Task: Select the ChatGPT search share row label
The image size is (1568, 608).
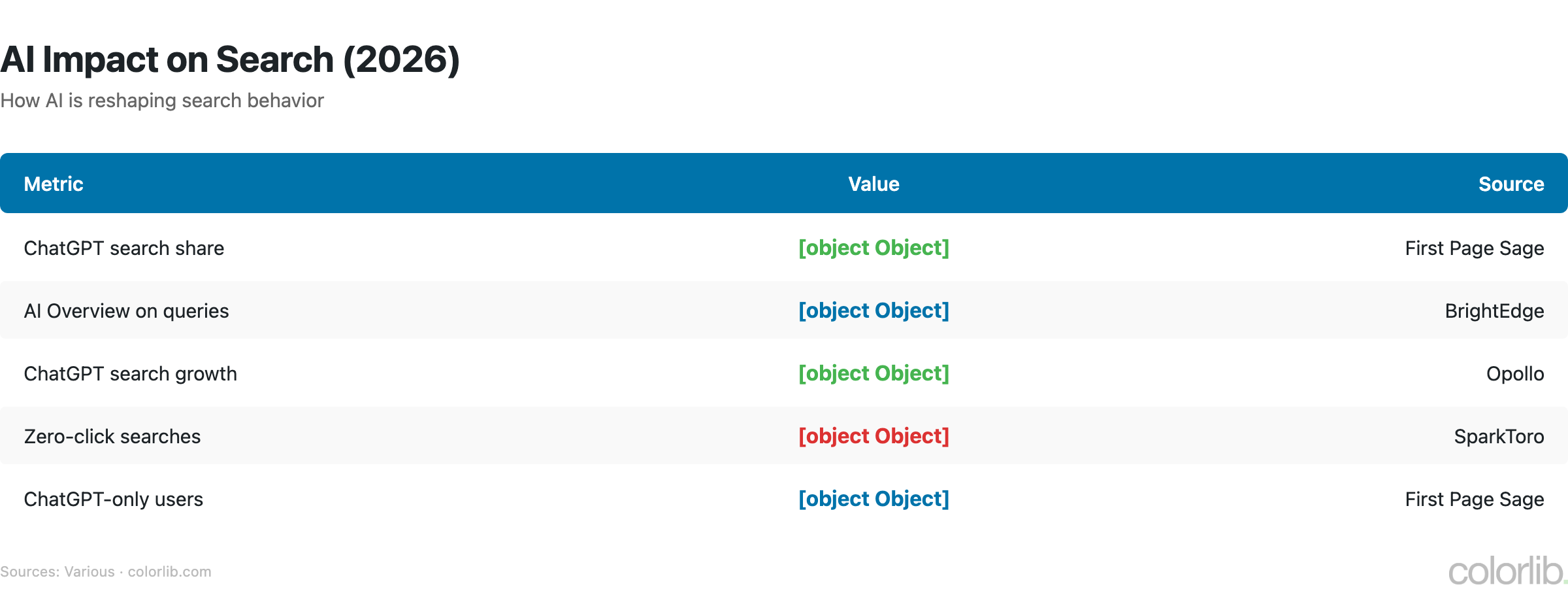Action: tap(123, 248)
